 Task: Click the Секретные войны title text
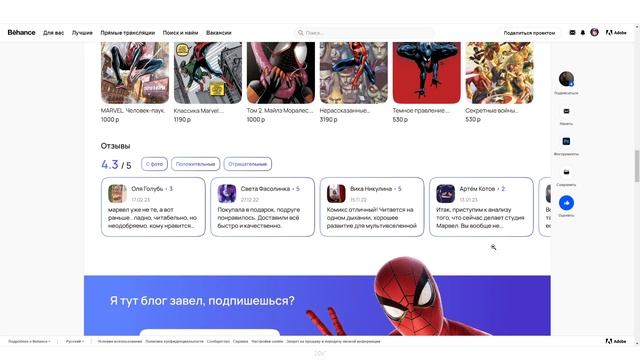coord(492,111)
